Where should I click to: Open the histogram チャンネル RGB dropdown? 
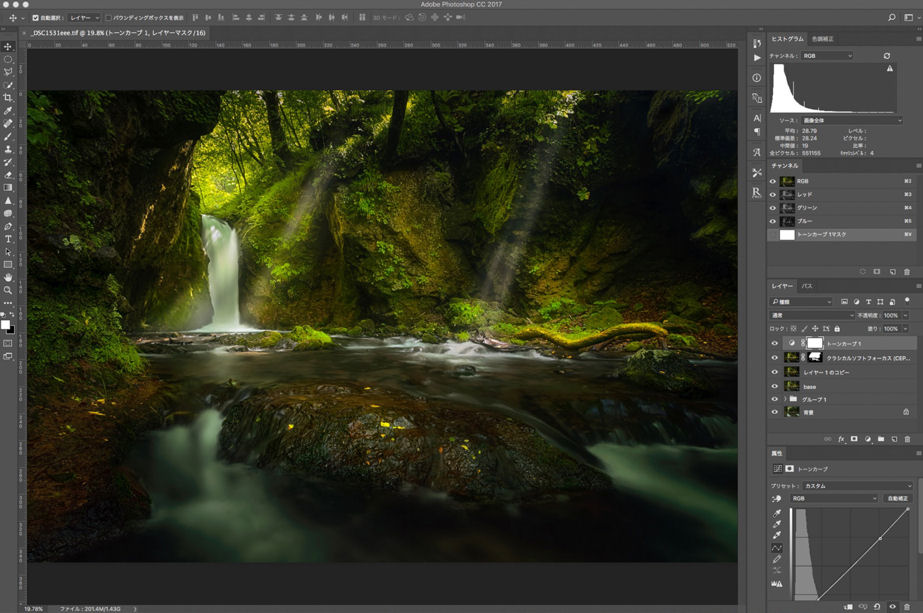pos(827,56)
